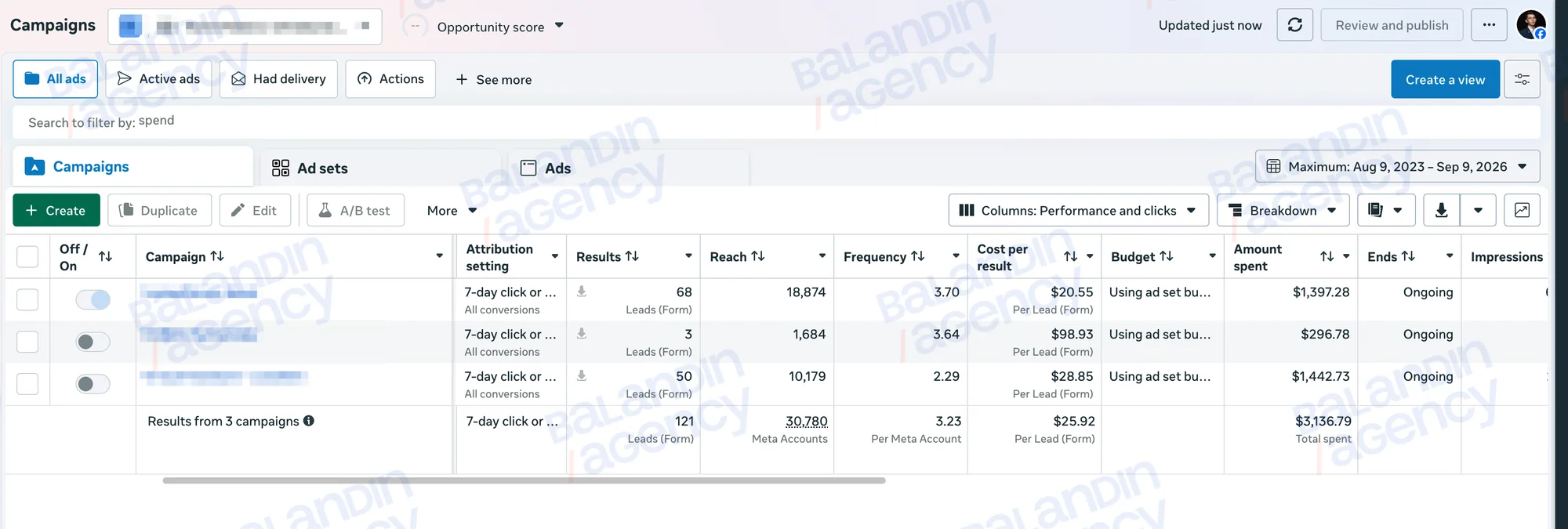Screen dimensions: 1568x529
Task: Open the account profile picture
Action: pyautogui.click(x=1531, y=25)
